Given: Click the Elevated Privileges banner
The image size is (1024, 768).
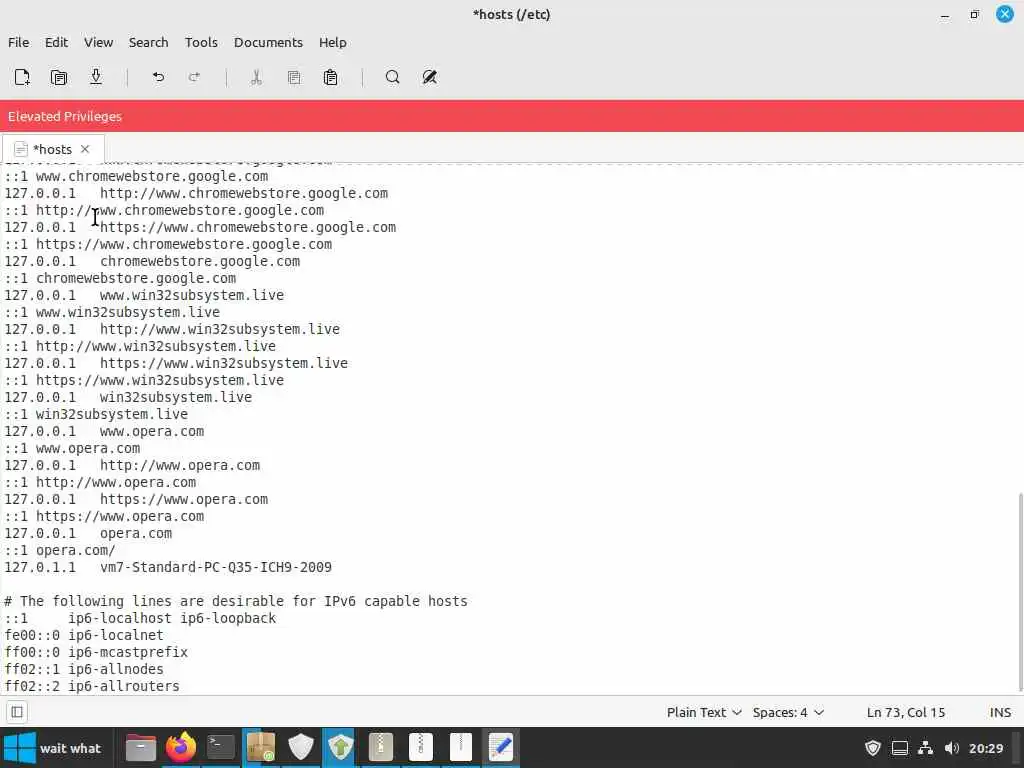Looking at the screenshot, I should pos(512,116).
